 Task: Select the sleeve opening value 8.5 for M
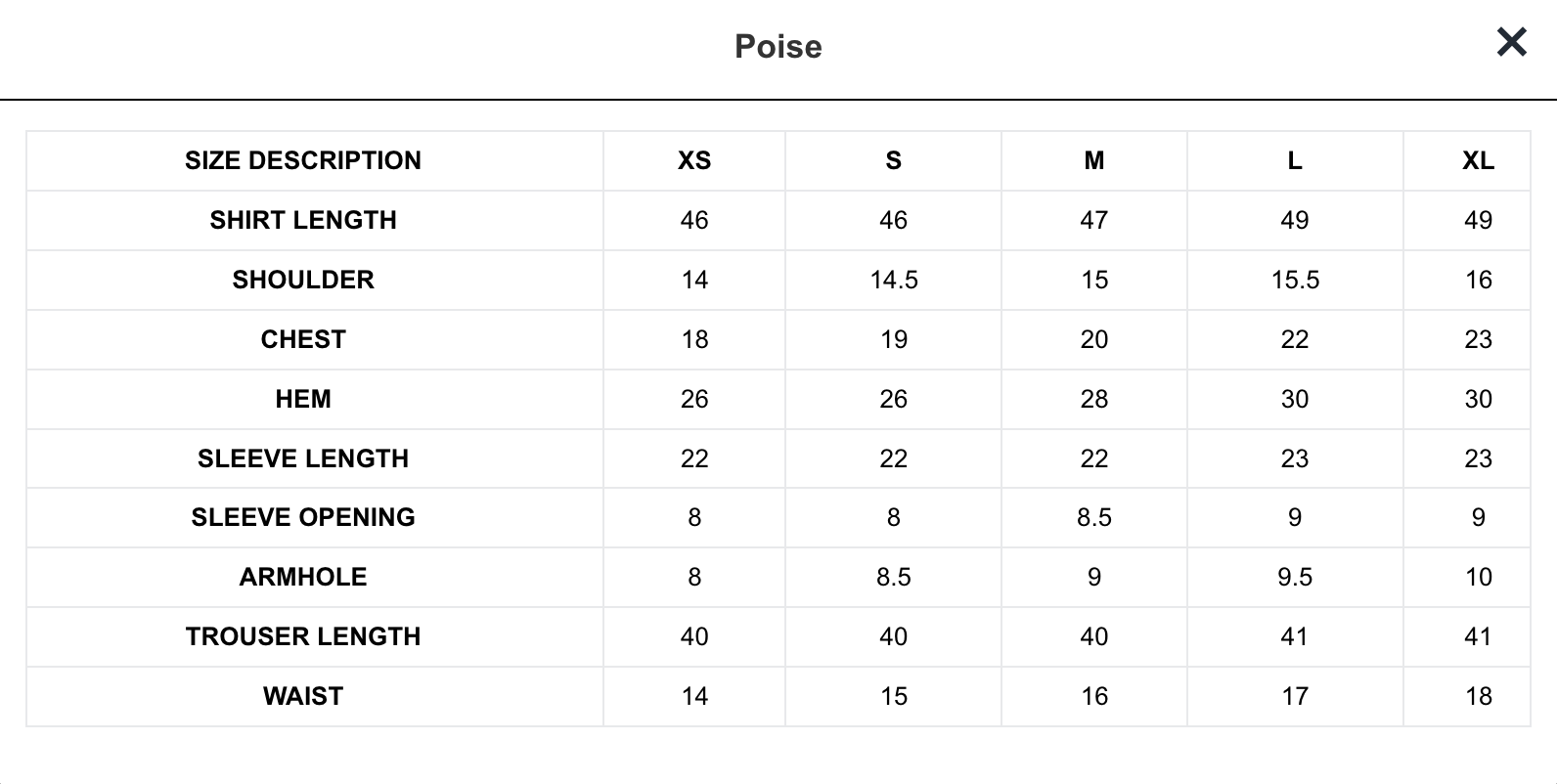[x=1094, y=517]
